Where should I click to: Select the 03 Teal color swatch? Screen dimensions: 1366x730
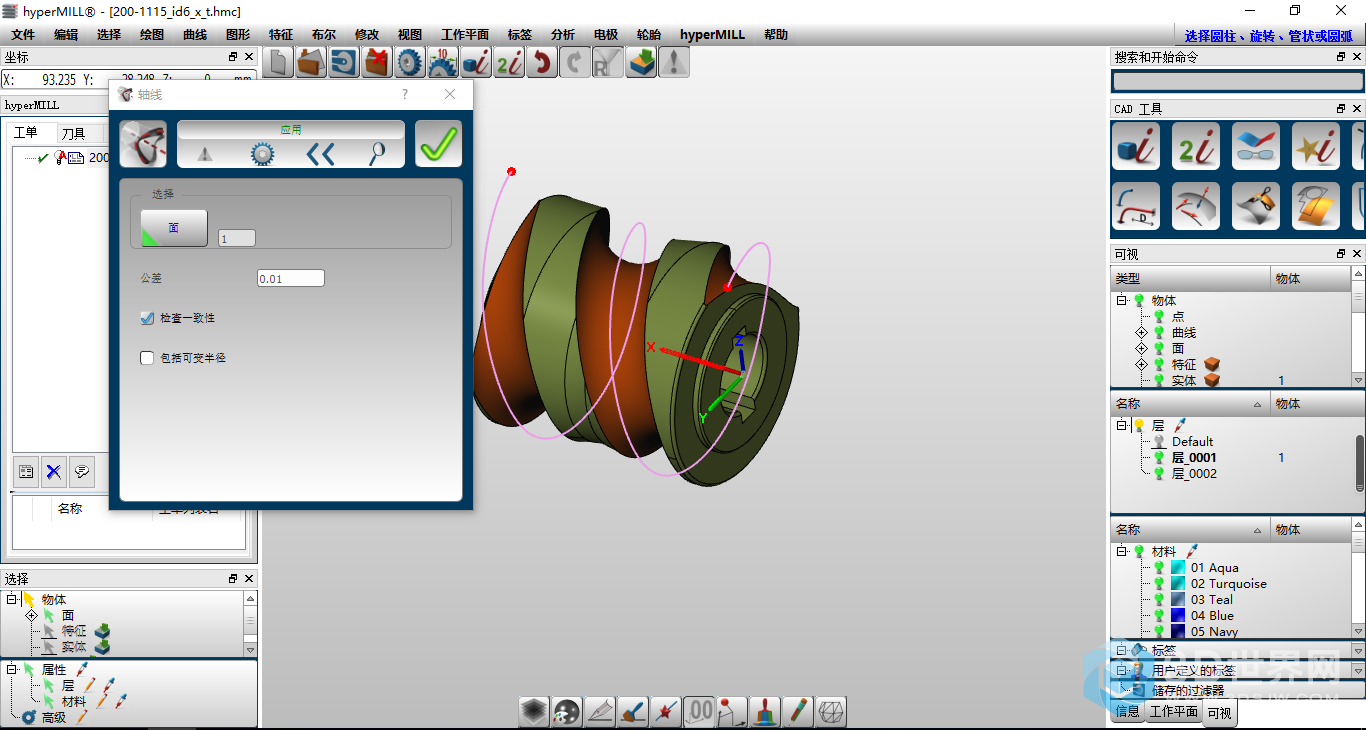pyautogui.click(x=1179, y=600)
